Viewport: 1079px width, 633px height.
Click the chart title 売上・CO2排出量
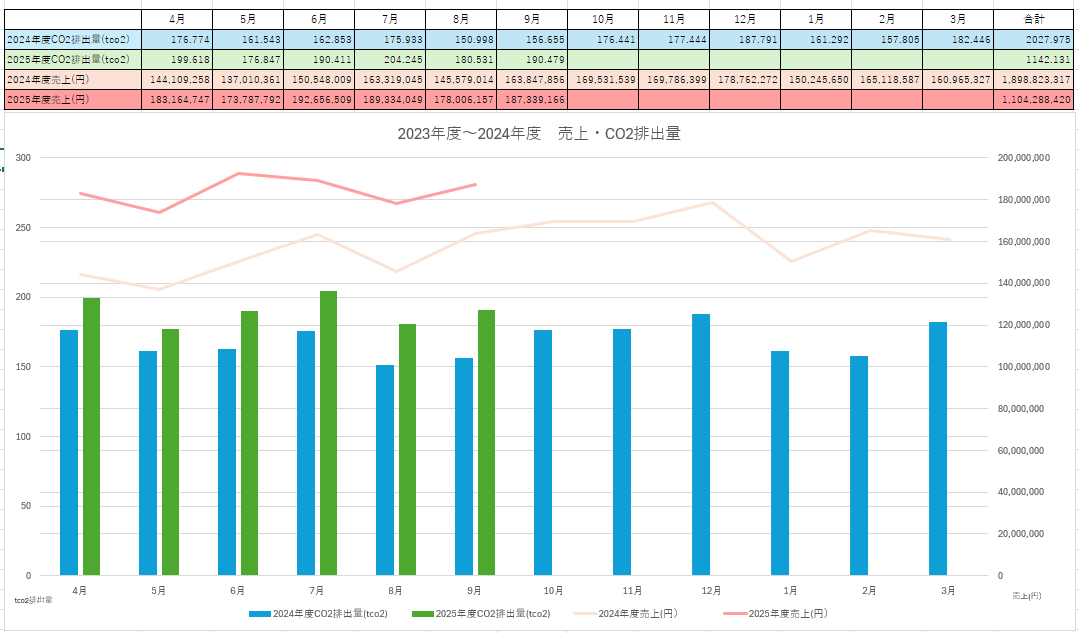[539, 133]
